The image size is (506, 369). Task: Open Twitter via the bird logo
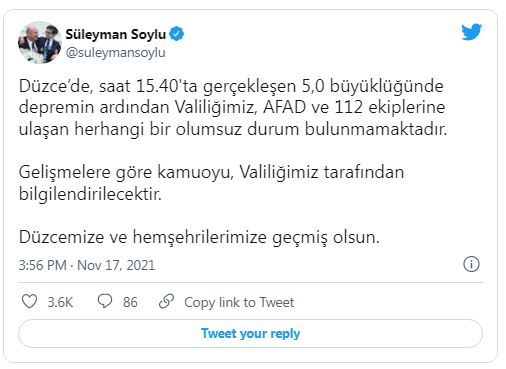(471, 32)
